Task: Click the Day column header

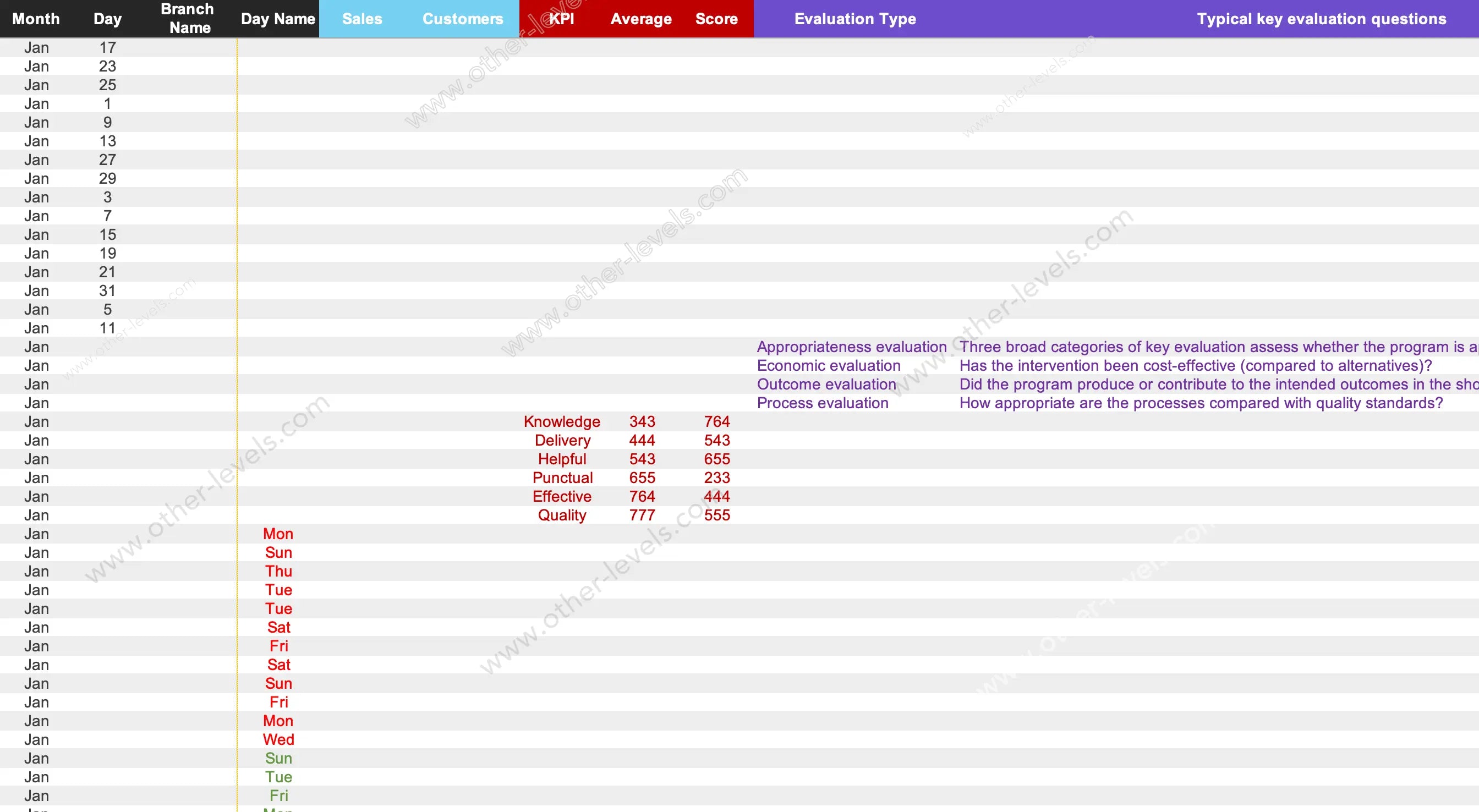Action: [x=107, y=19]
